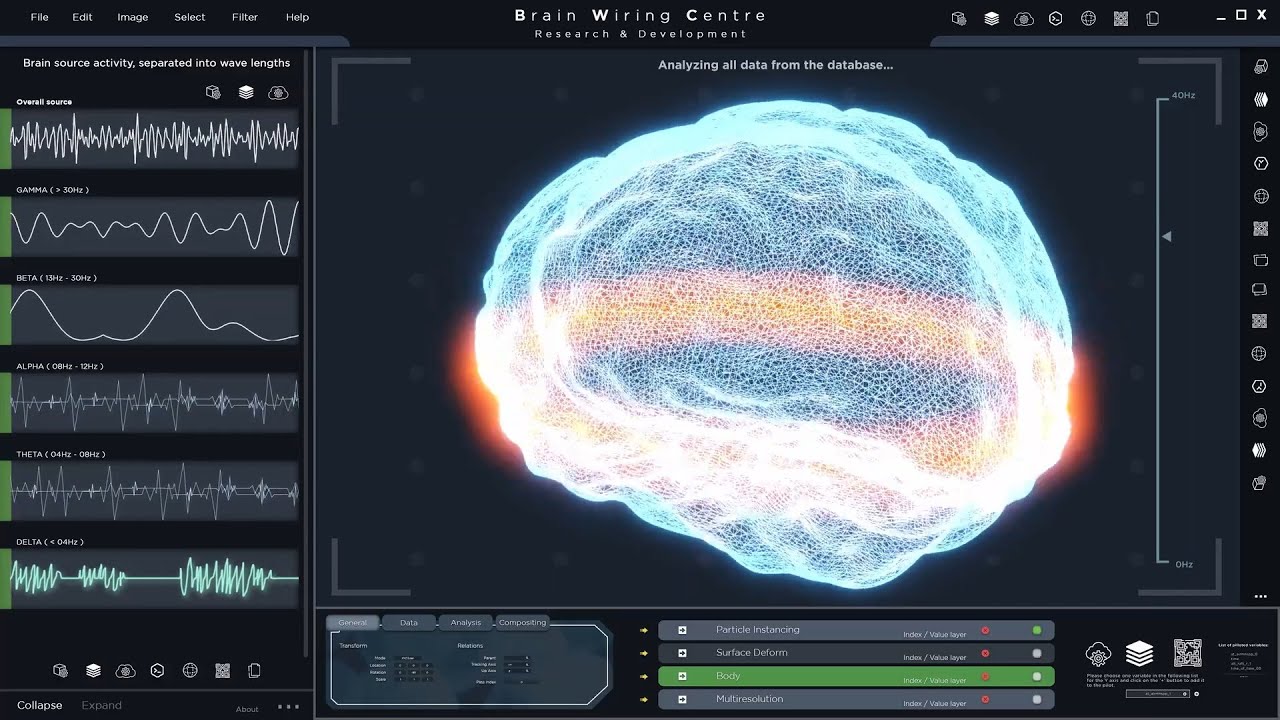Click the red X on the Body row
Viewport: 1280px width, 720px height.
click(x=985, y=676)
